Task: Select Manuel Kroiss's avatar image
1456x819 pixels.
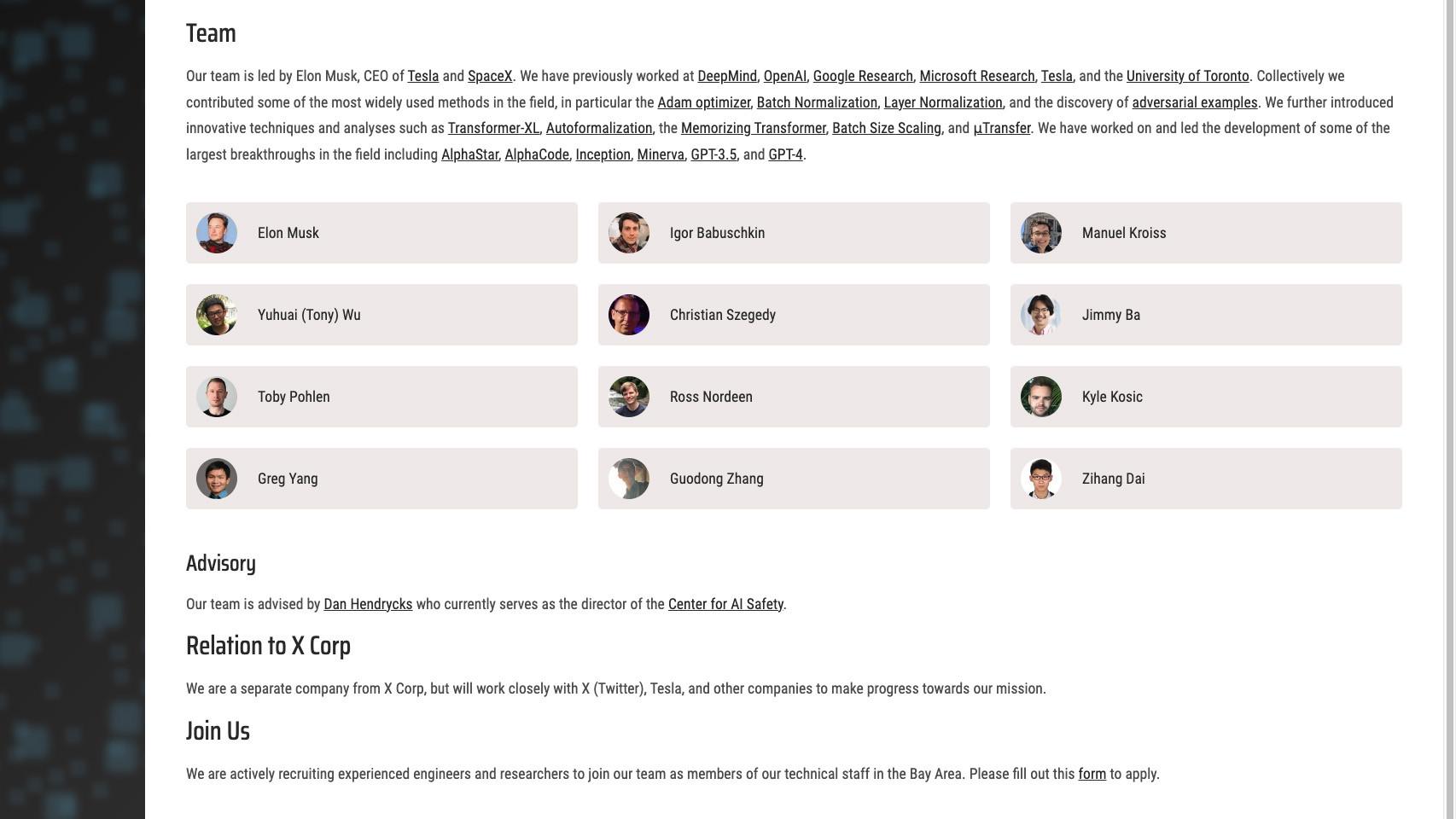Action: (1041, 233)
